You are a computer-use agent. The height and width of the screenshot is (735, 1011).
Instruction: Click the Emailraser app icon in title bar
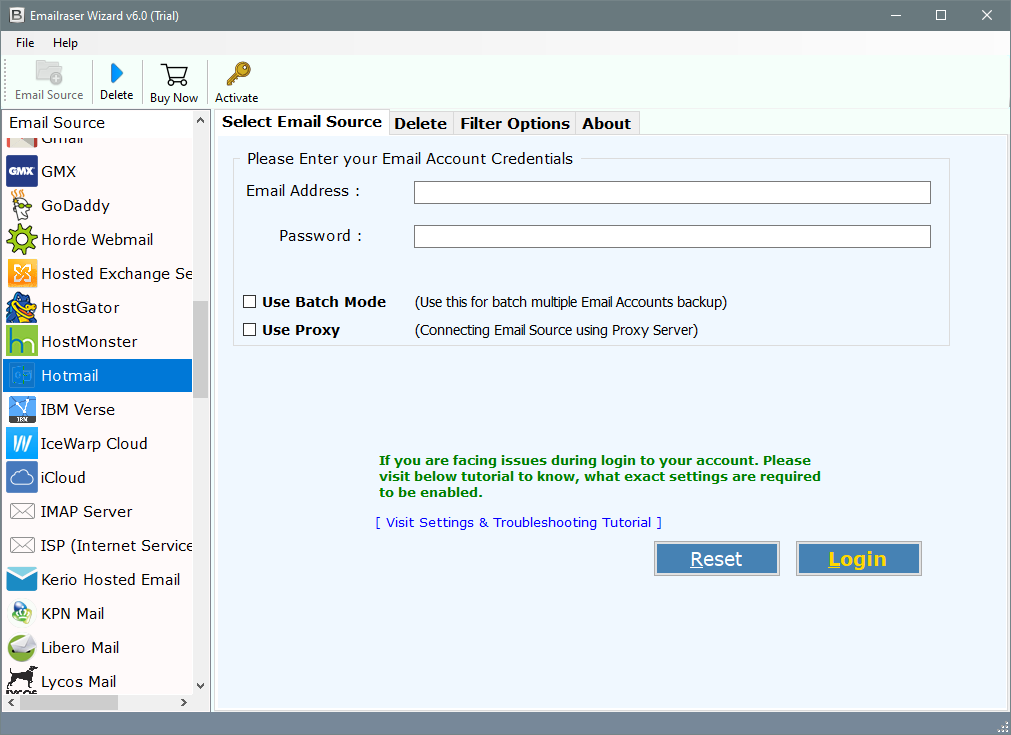pos(17,15)
